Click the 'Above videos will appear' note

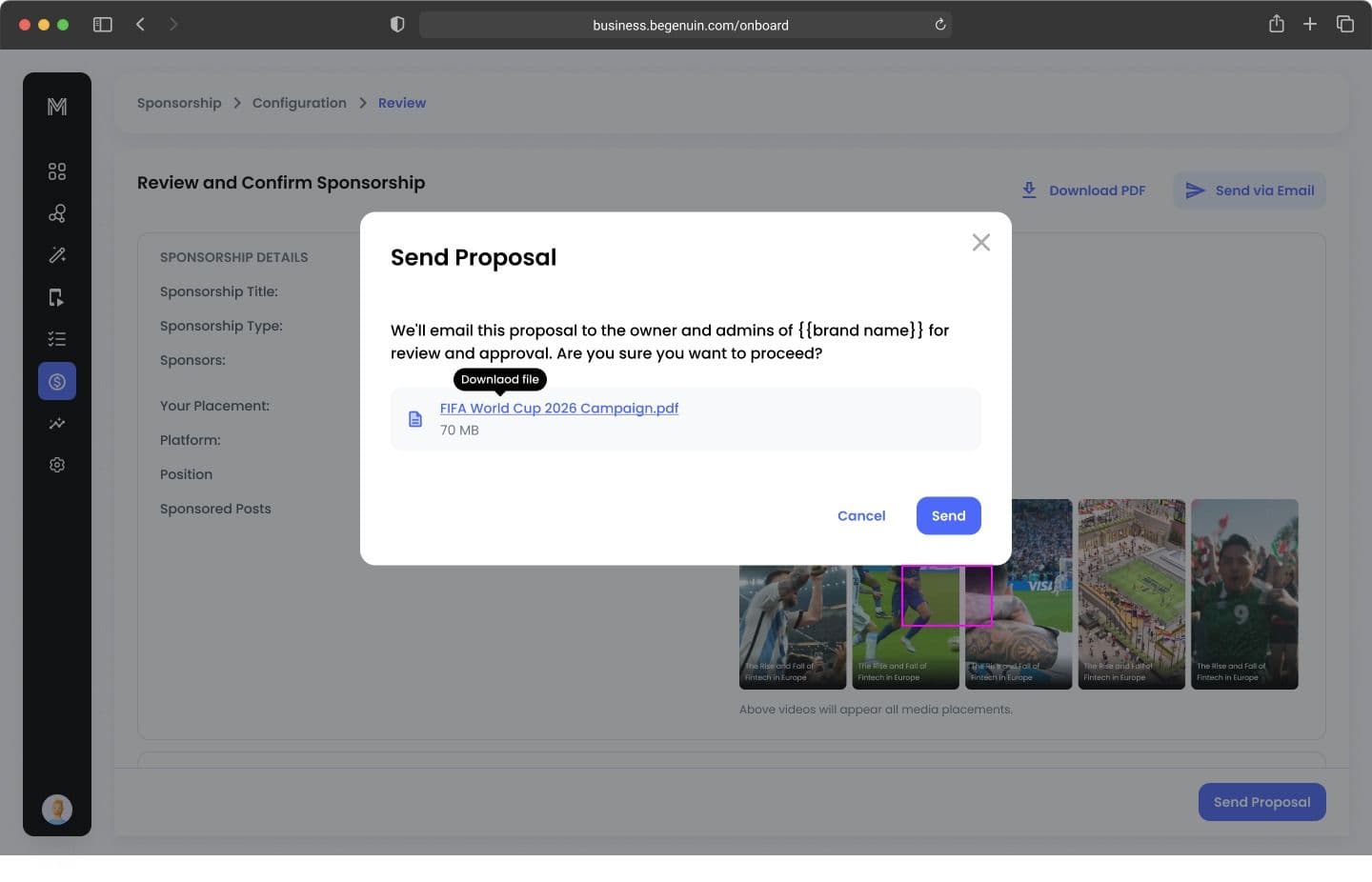[x=876, y=710]
